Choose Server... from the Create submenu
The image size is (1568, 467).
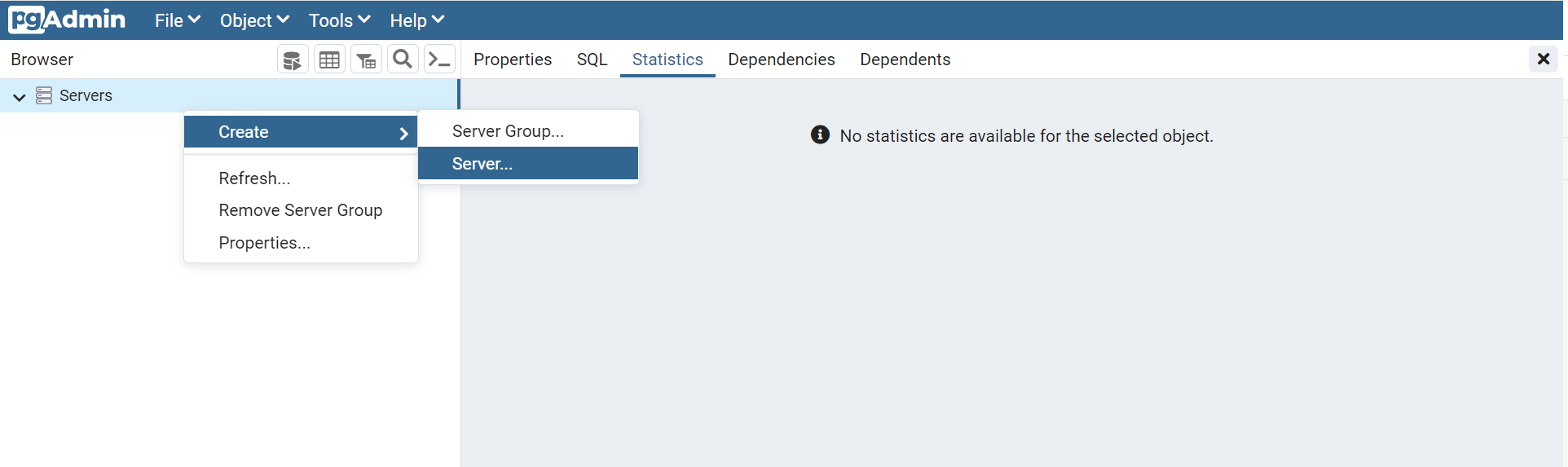click(482, 164)
